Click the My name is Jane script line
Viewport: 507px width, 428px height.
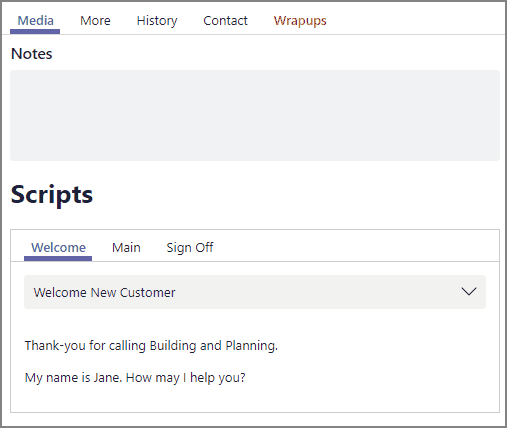pyautogui.click(x=135, y=378)
